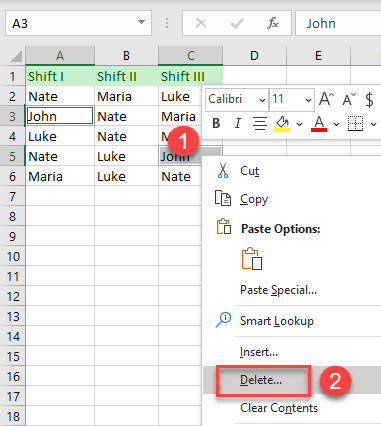Apply accounting dollar format icon
This screenshot has width=381, height=426.
(369, 99)
